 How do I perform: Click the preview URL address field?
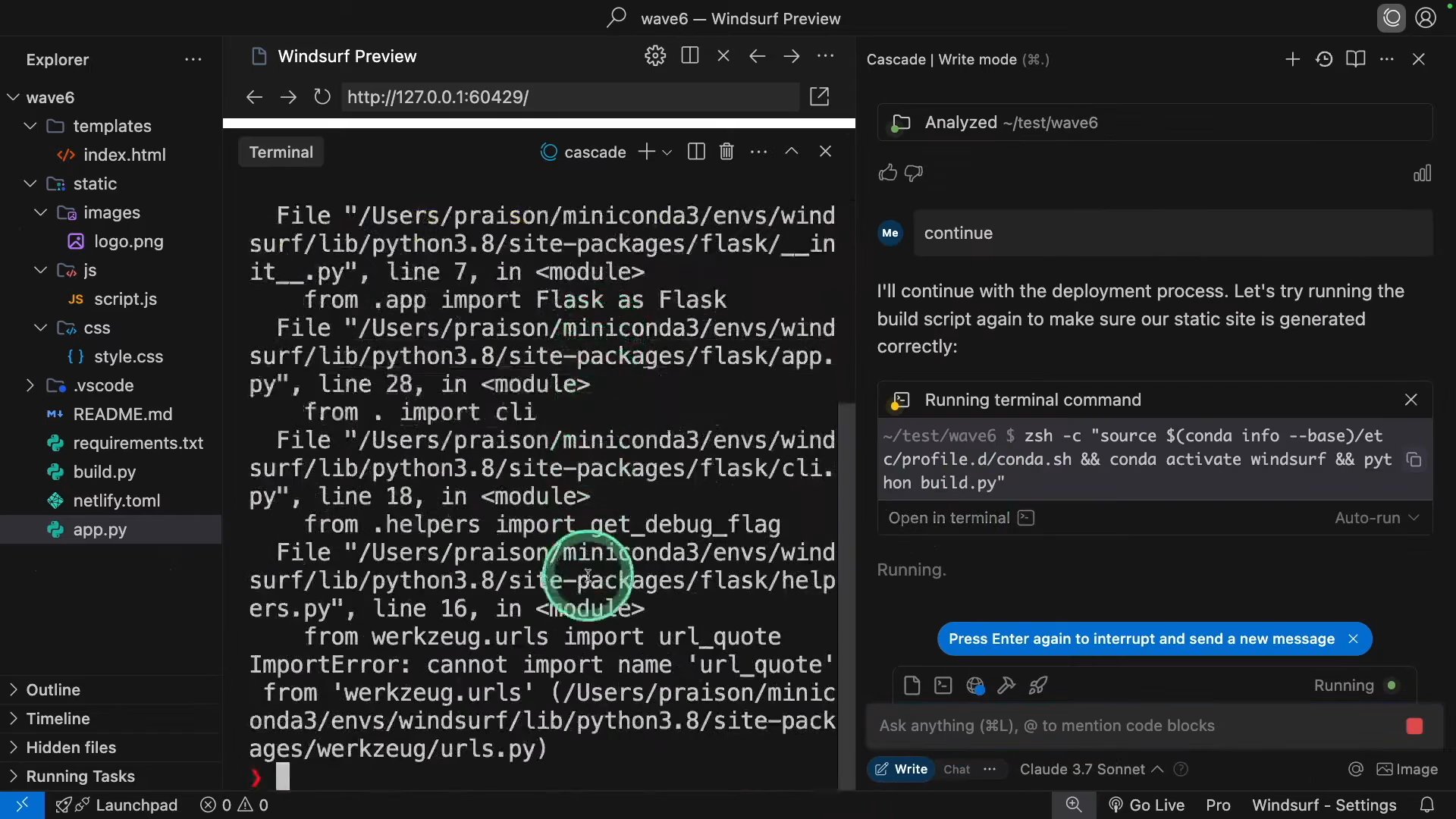pos(570,97)
